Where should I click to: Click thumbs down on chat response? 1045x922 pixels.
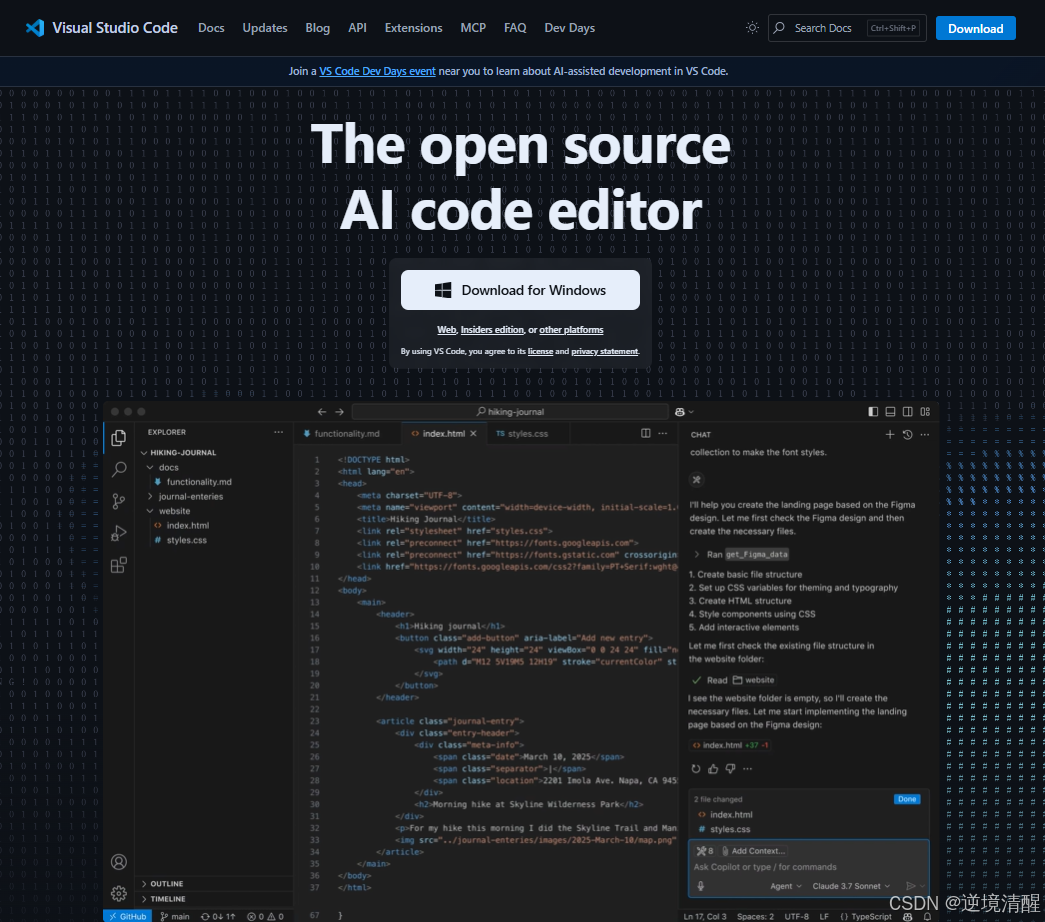tap(730, 769)
